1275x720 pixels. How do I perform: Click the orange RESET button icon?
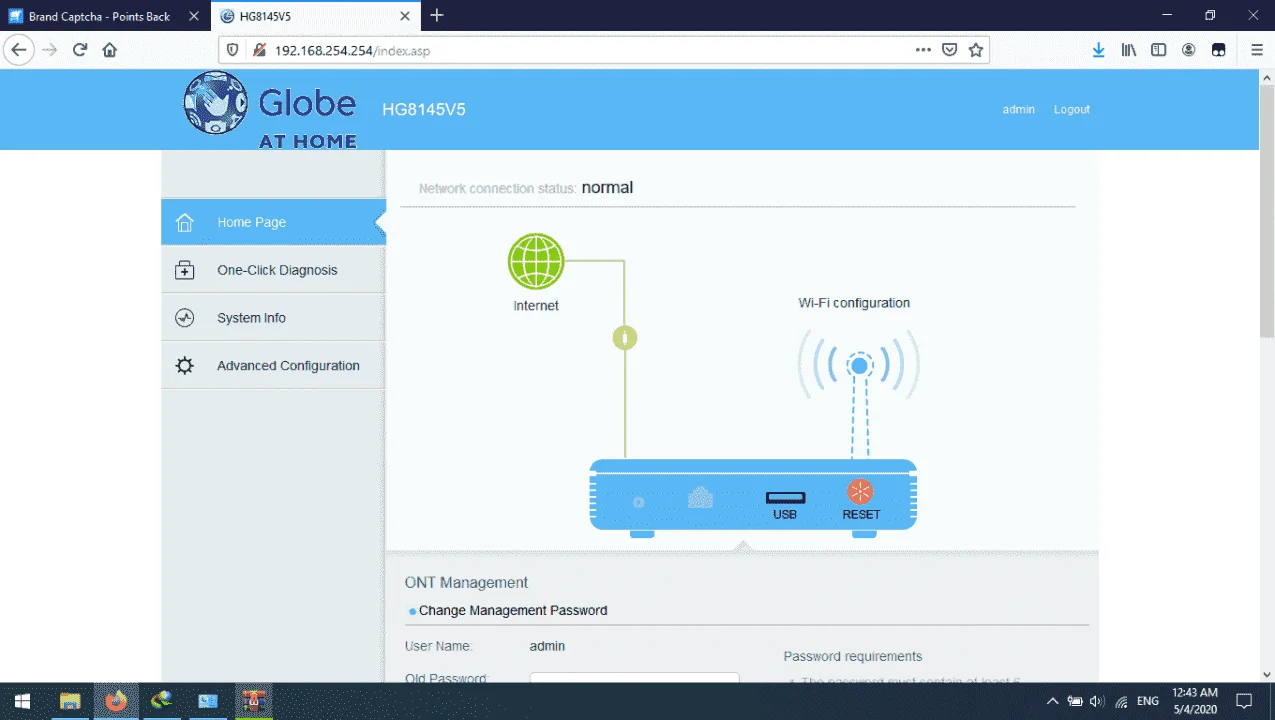[x=860, y=491]
